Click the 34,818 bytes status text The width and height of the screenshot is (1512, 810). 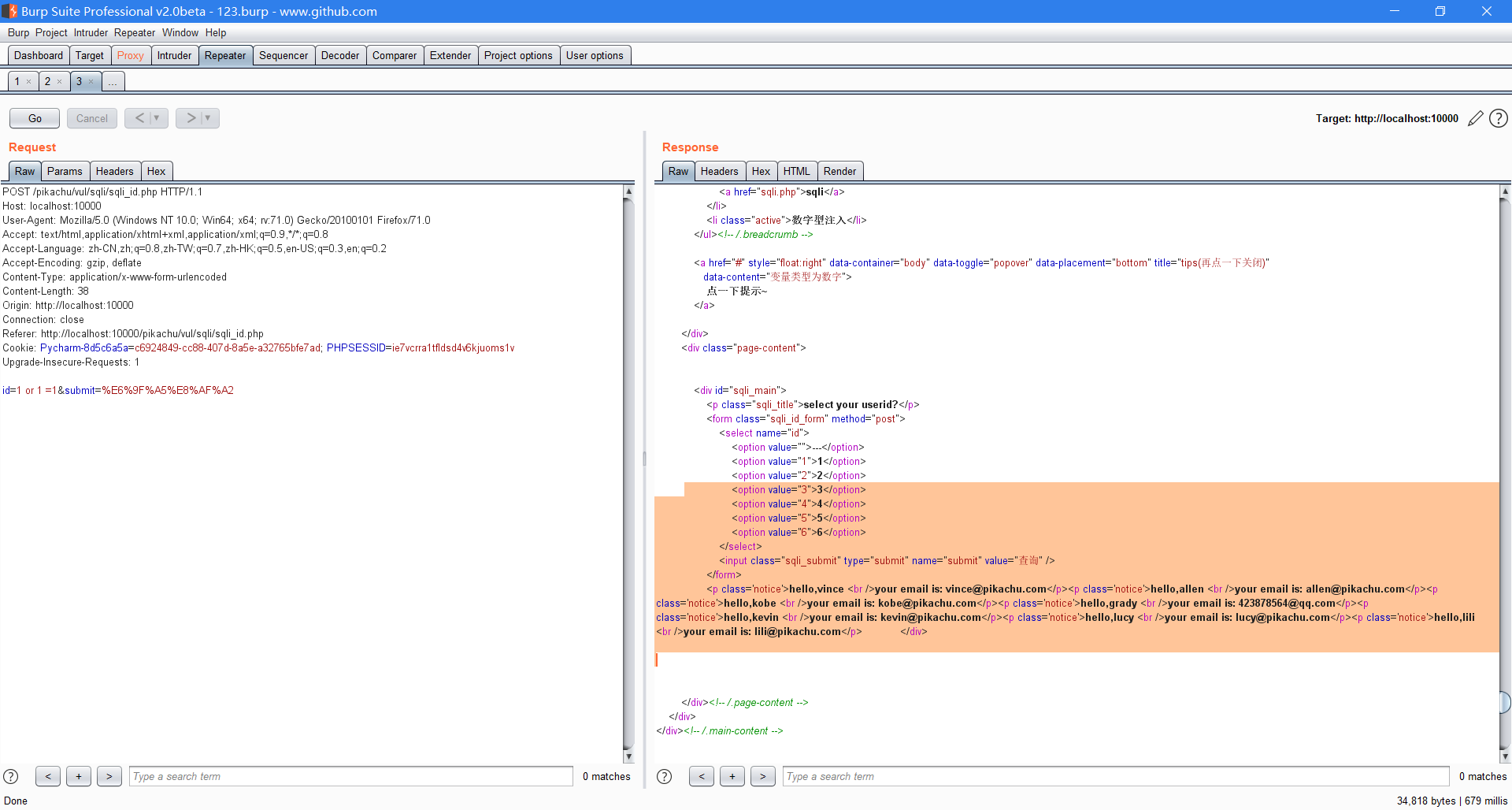pos(1426,801)
